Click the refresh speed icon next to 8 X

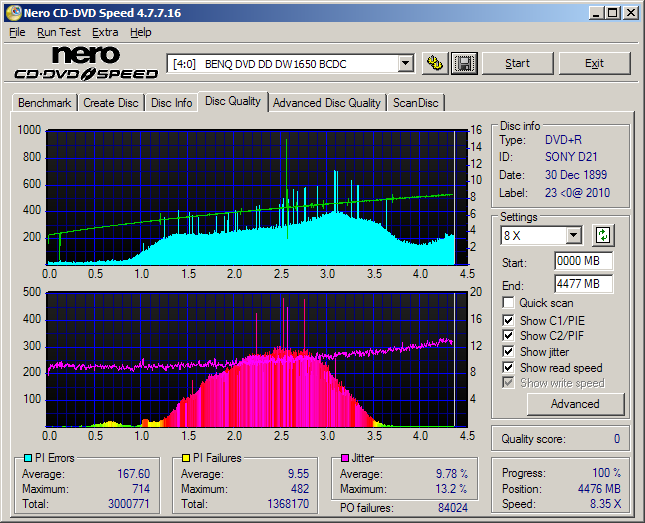click(x=602, y=236)
